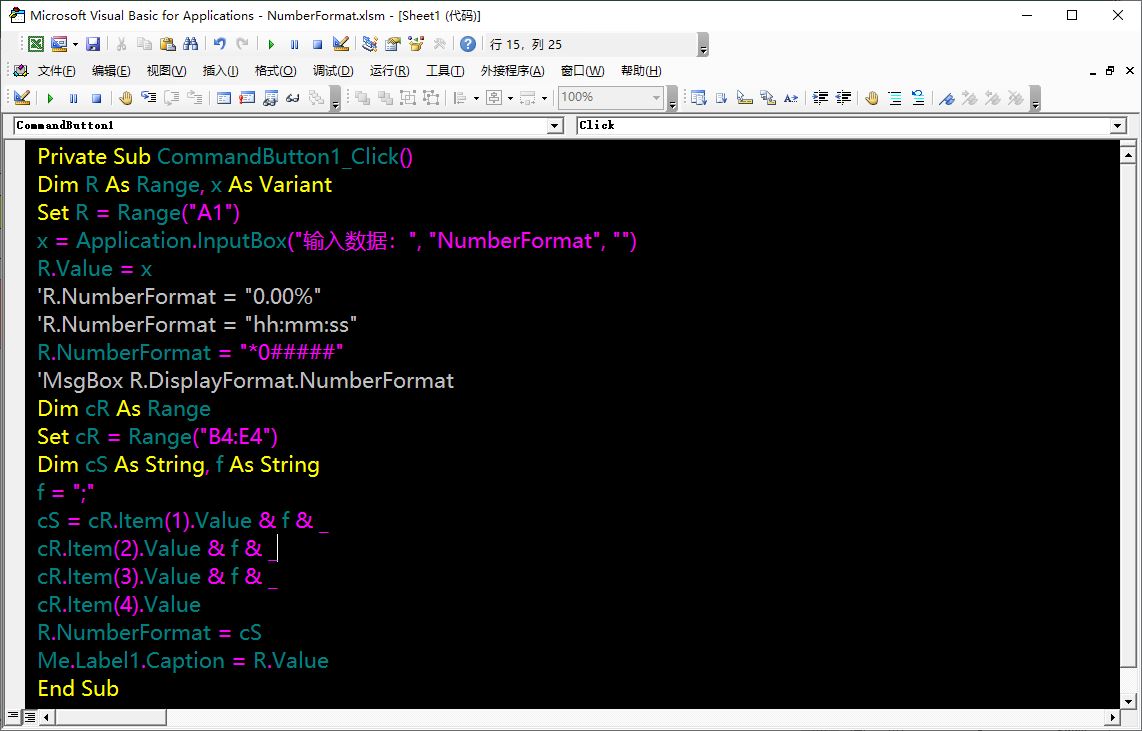The height and width of the screenshot is (731, 1142).
Task: Place cursor in line 'Set R = Range("A1")'
Action: click(138, 213)
